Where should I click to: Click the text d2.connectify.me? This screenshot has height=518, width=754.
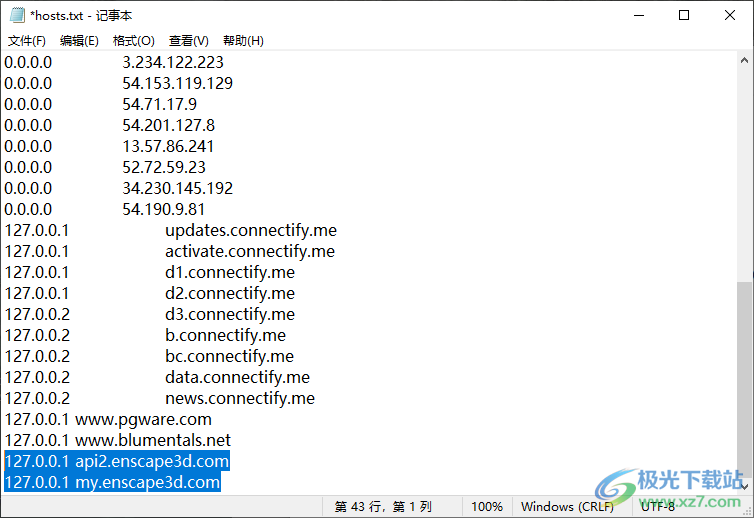tap(230, 293)
